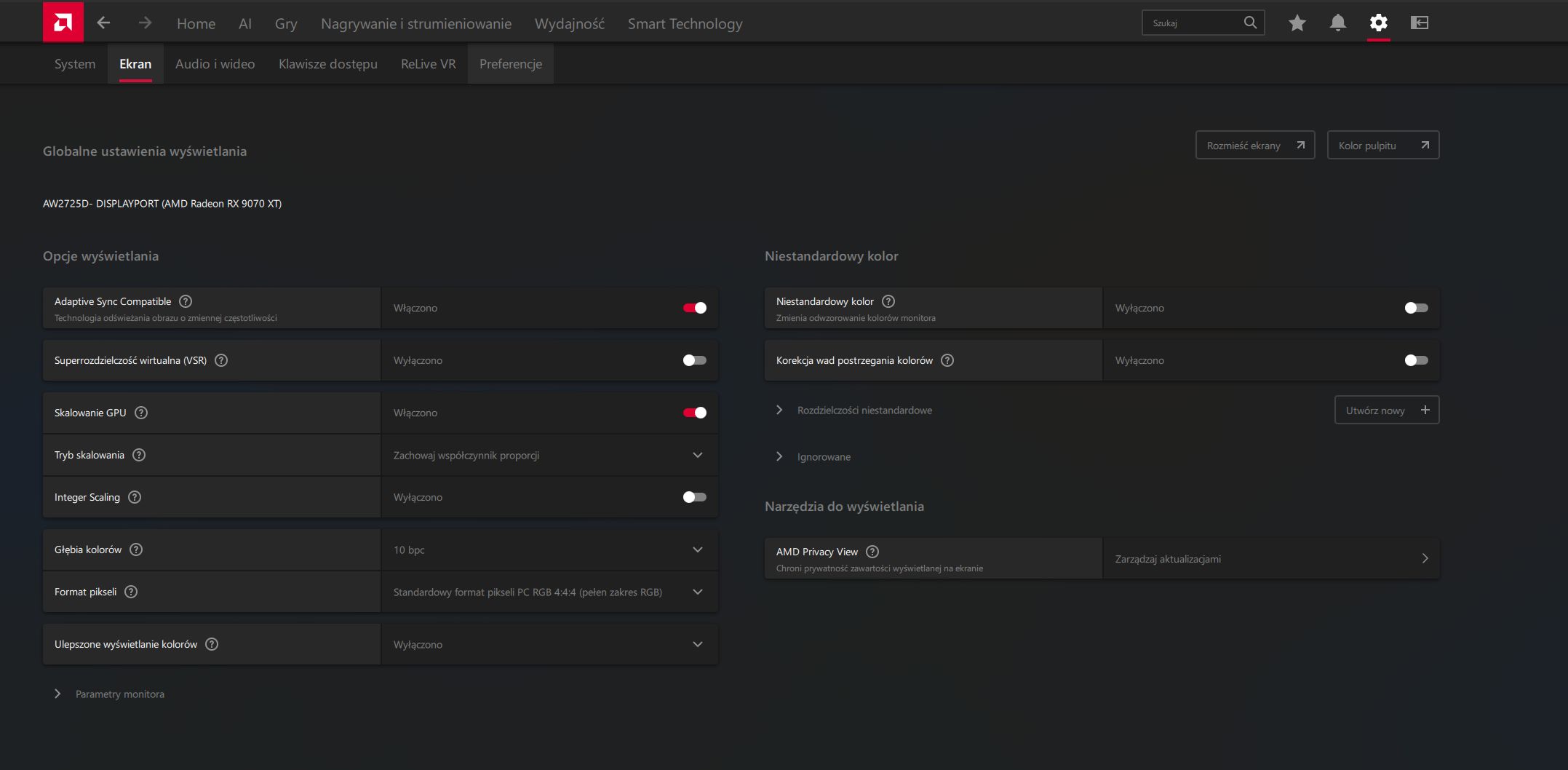Image resolution: width=1568 pixels, height=770 pixels.
Task: Switch to System tab
Action: [75, 64]
